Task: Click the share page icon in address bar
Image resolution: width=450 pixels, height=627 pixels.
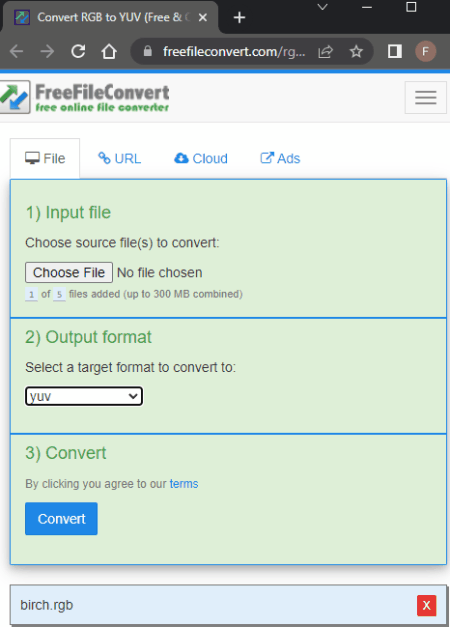Action: 325,51
